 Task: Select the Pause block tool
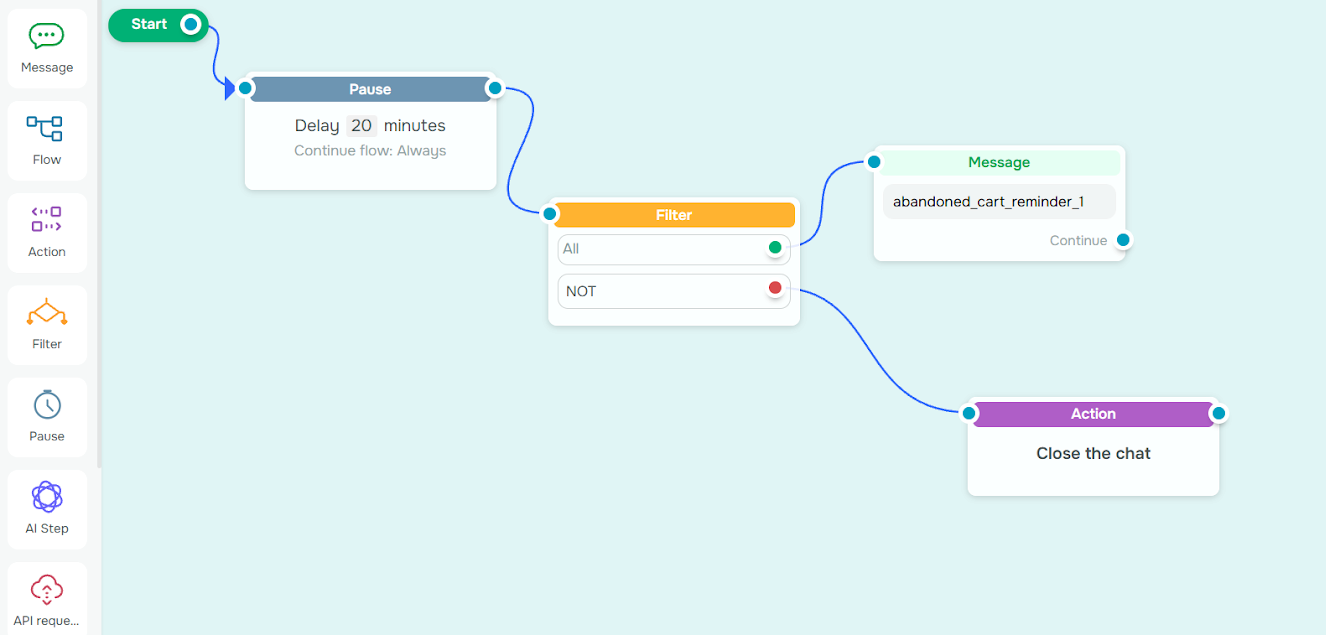point(46,416)
